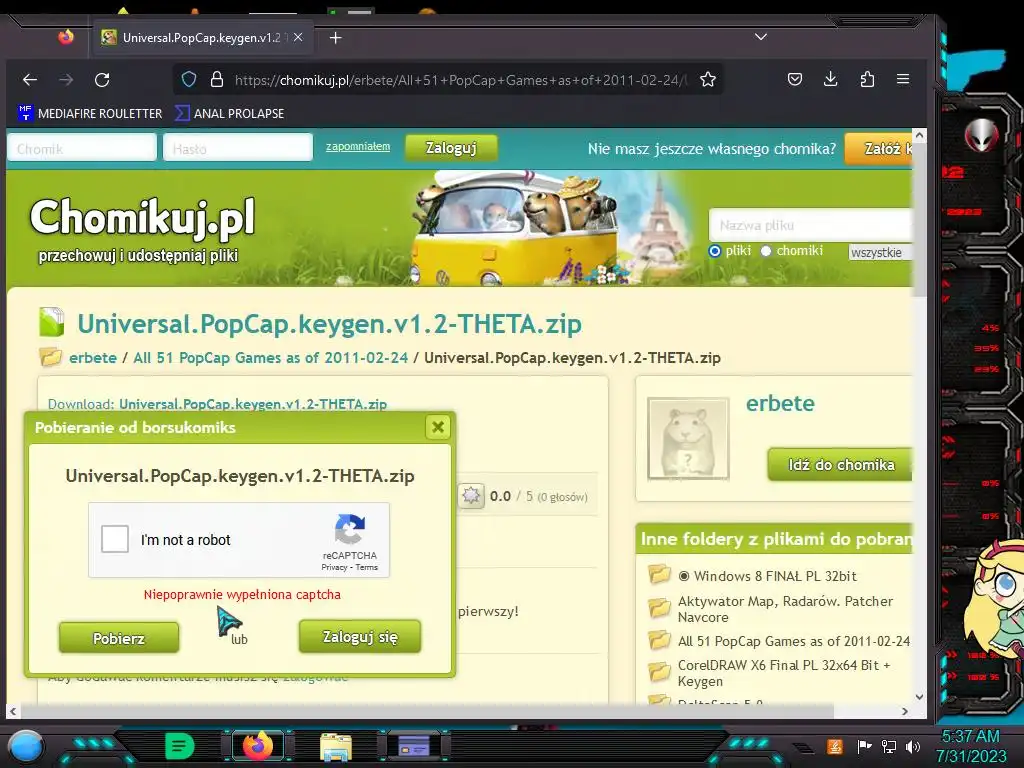Screen dimensions: 1024x768
Task: Save page to Pocket
Action: (795, 80)
